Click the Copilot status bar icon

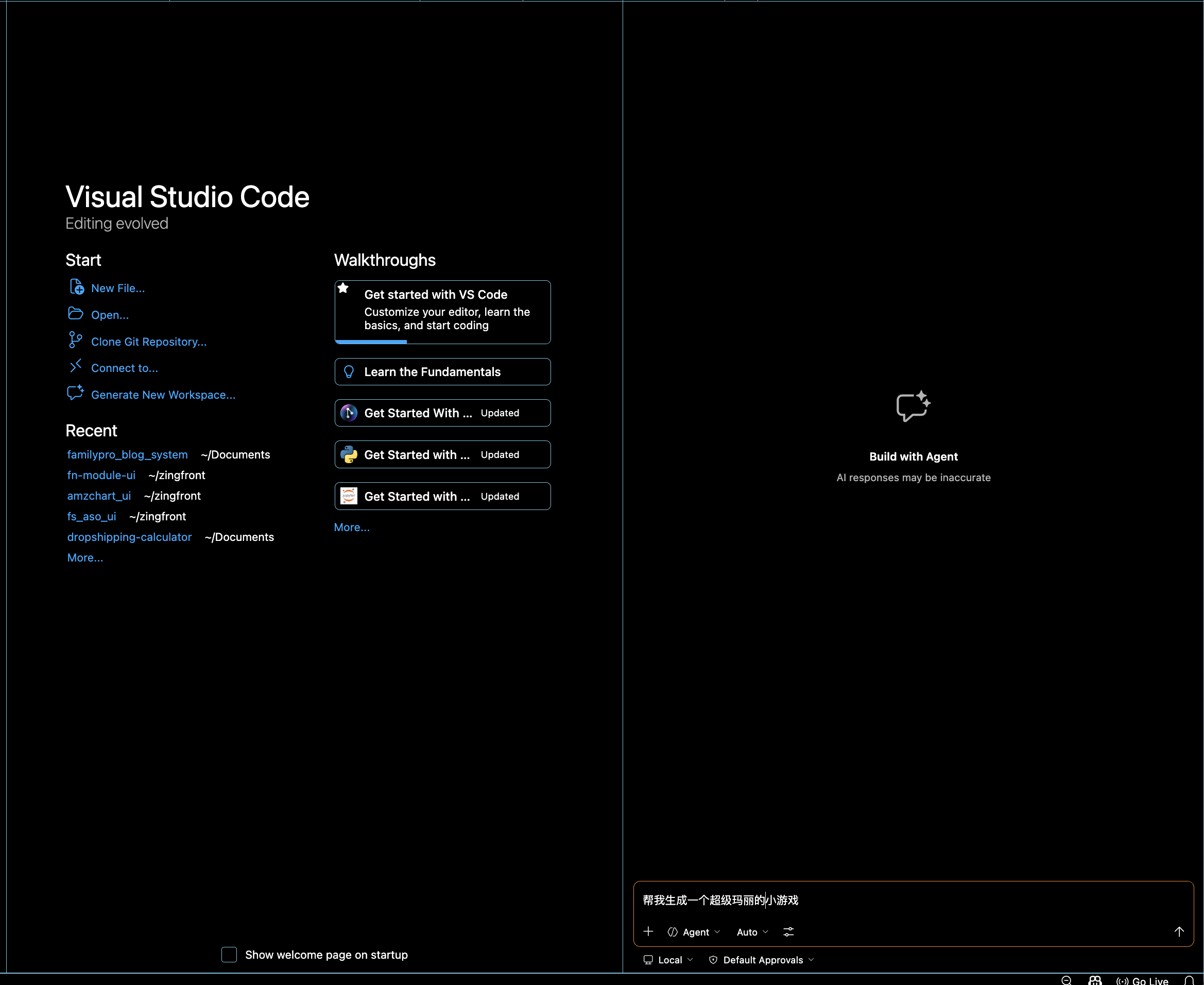pyautogui.click(x=1094, y=980)
